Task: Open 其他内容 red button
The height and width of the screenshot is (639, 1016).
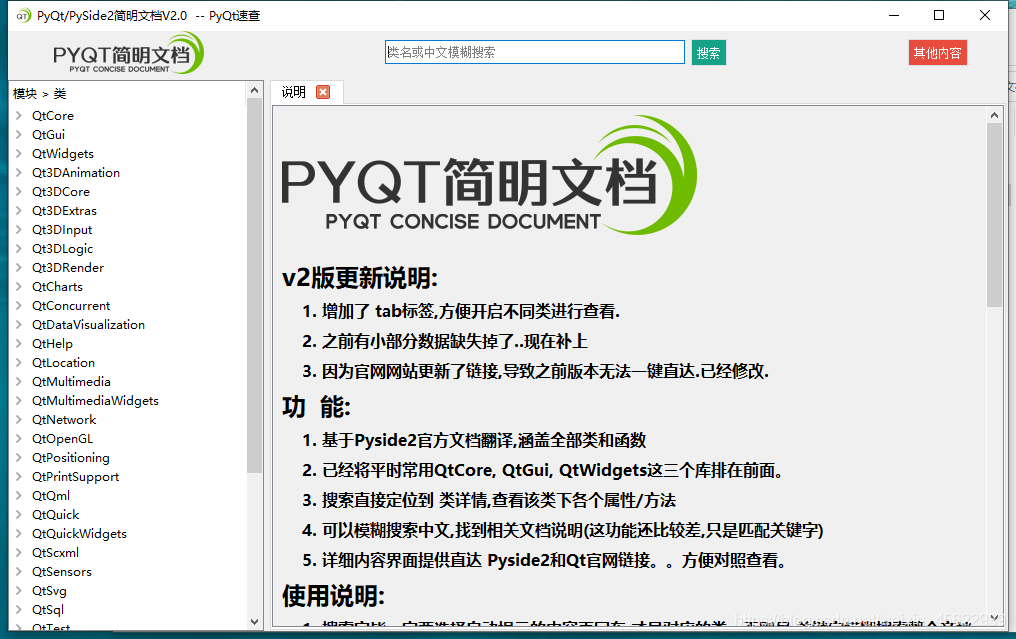Action: coord(937,52)
